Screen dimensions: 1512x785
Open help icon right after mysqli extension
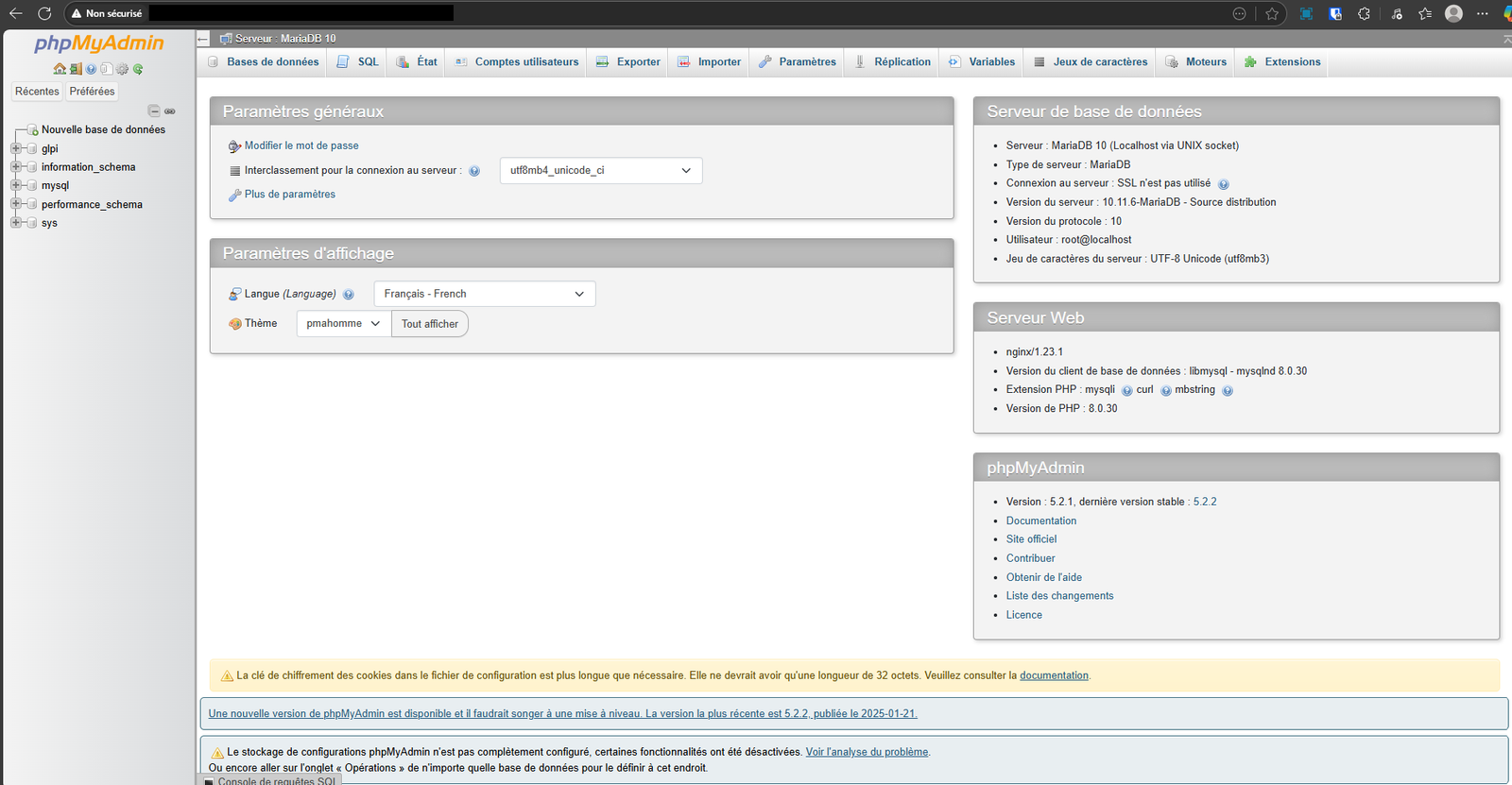click(1126, 390)
